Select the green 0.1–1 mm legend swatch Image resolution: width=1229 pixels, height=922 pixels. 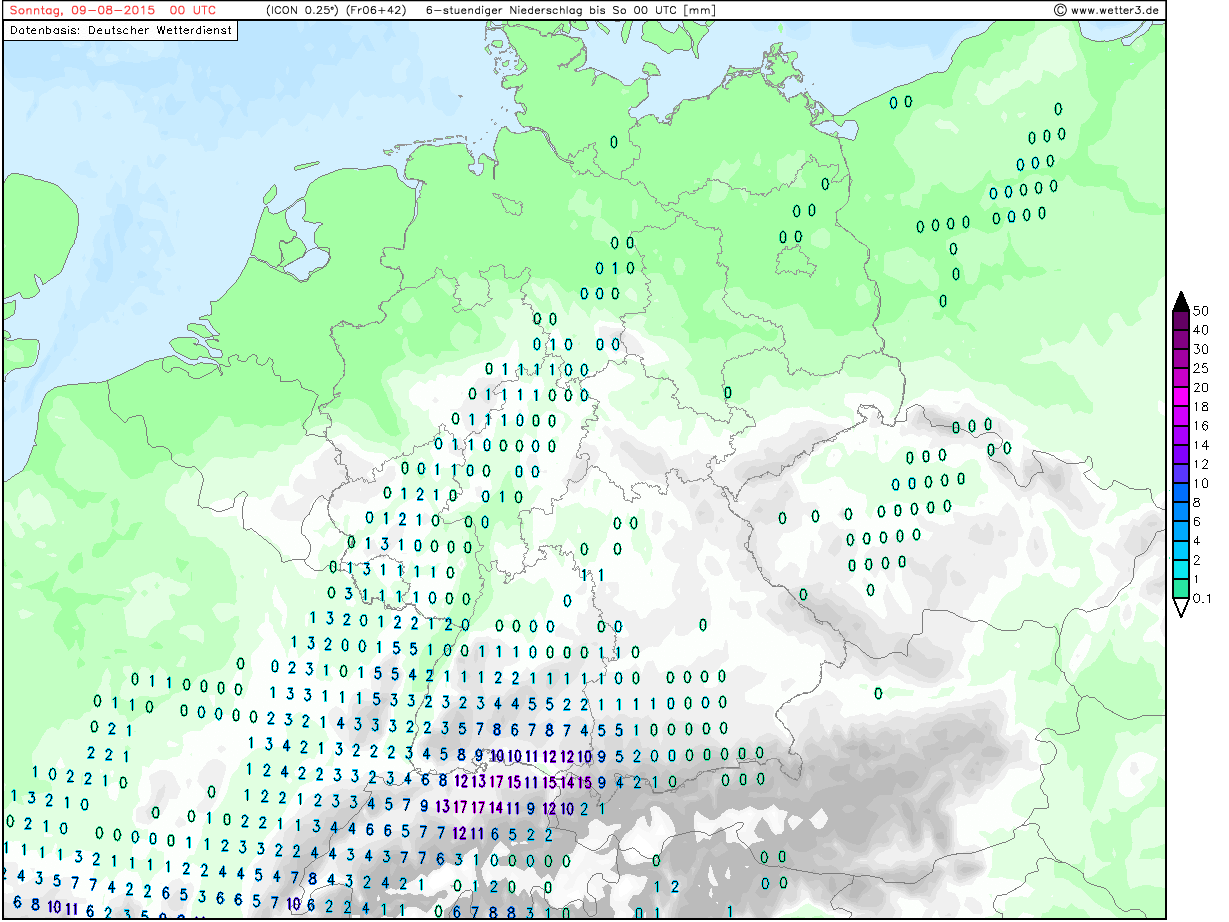point(1180,588)
